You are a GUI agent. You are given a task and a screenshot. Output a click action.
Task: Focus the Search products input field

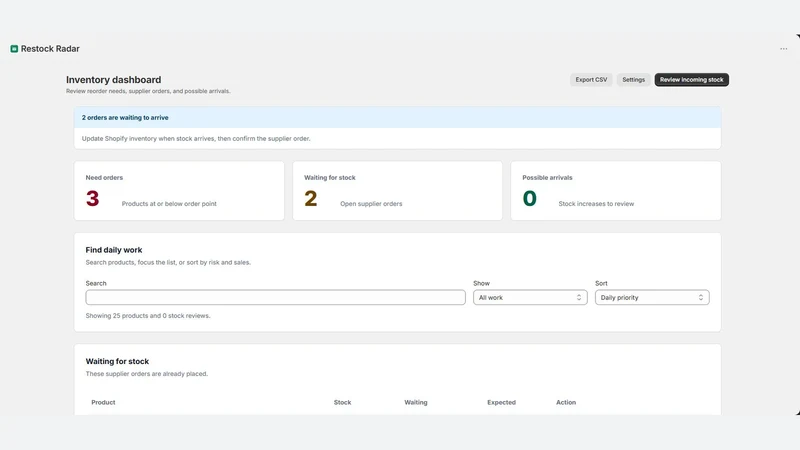(x=276, y=297)
